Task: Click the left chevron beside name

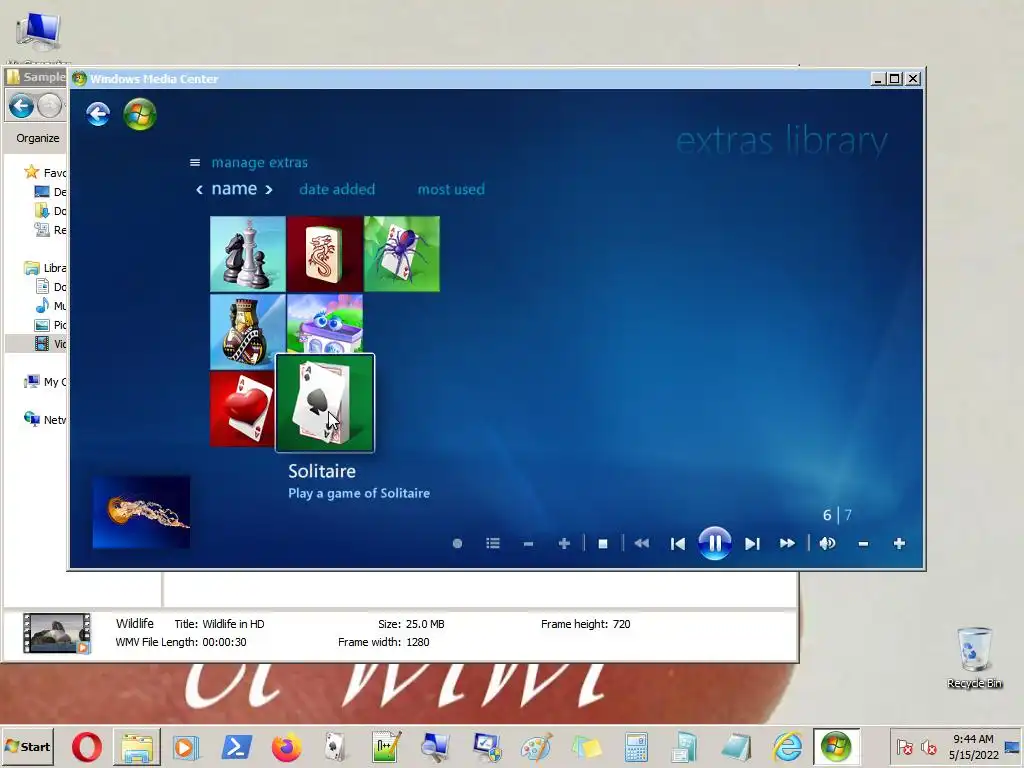Action: tap(199, 190)
